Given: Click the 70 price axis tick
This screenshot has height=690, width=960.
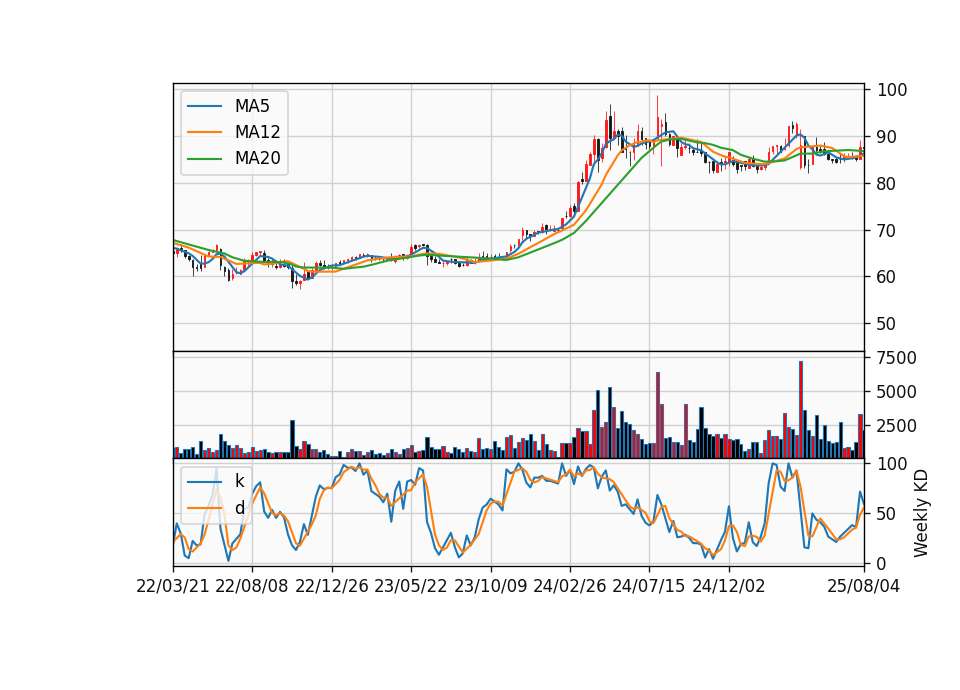Looking at the screenshot, I should point(886,231).
